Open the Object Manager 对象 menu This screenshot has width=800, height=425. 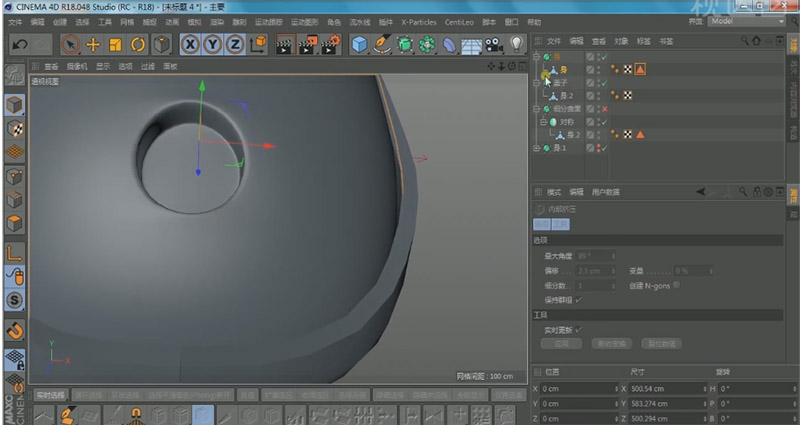click(621, 41)
